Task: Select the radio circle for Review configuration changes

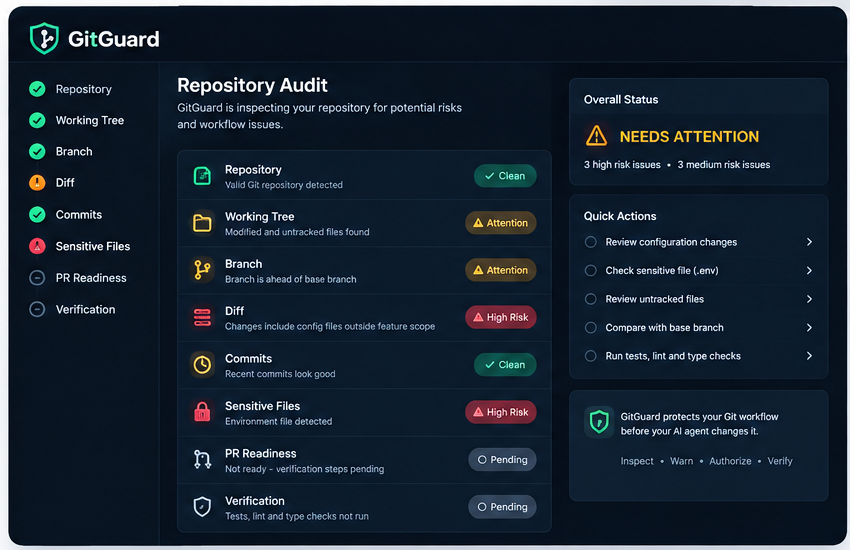Action: (x=591, y=242)
